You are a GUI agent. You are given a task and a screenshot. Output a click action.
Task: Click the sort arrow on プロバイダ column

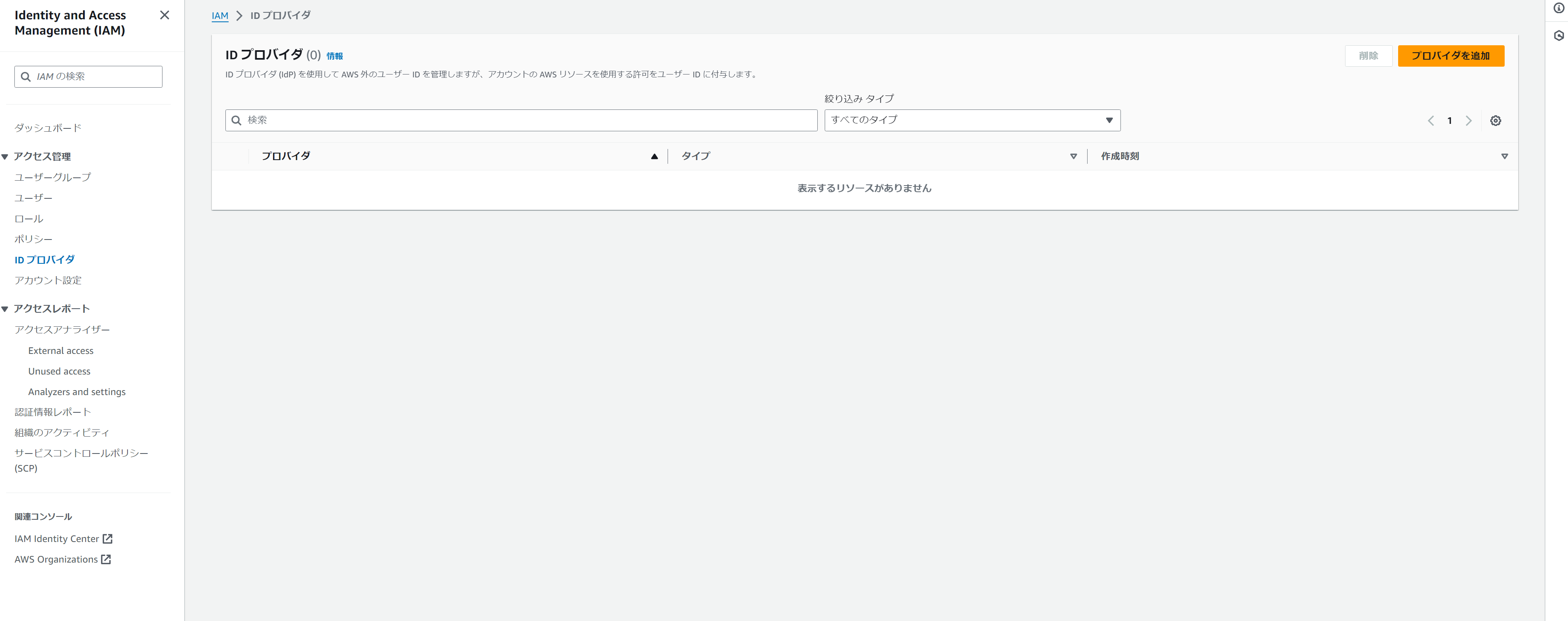[x=654, y=156]
